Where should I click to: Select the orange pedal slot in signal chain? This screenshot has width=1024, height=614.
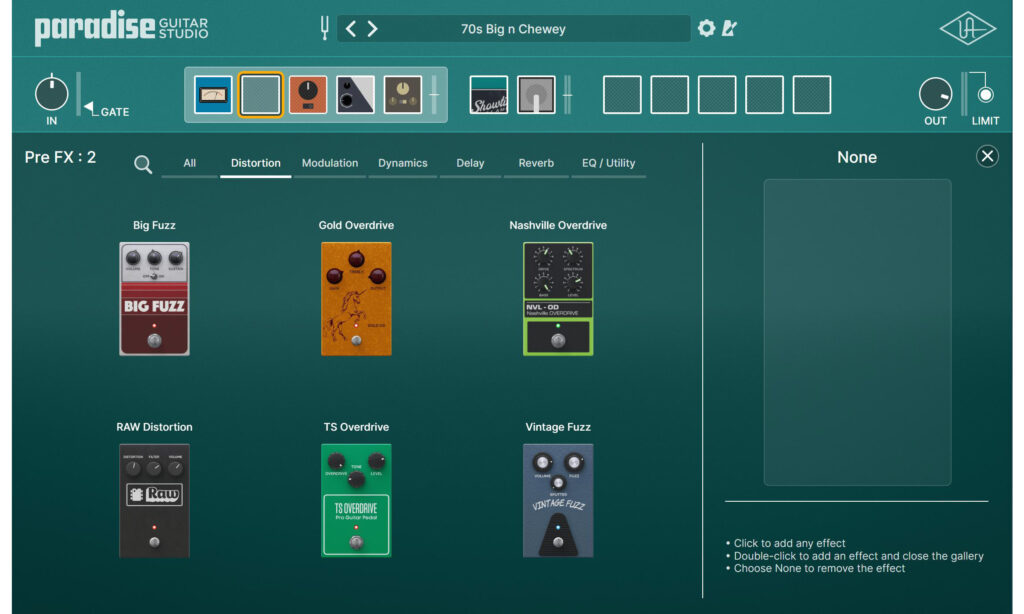tap(308, 95)
